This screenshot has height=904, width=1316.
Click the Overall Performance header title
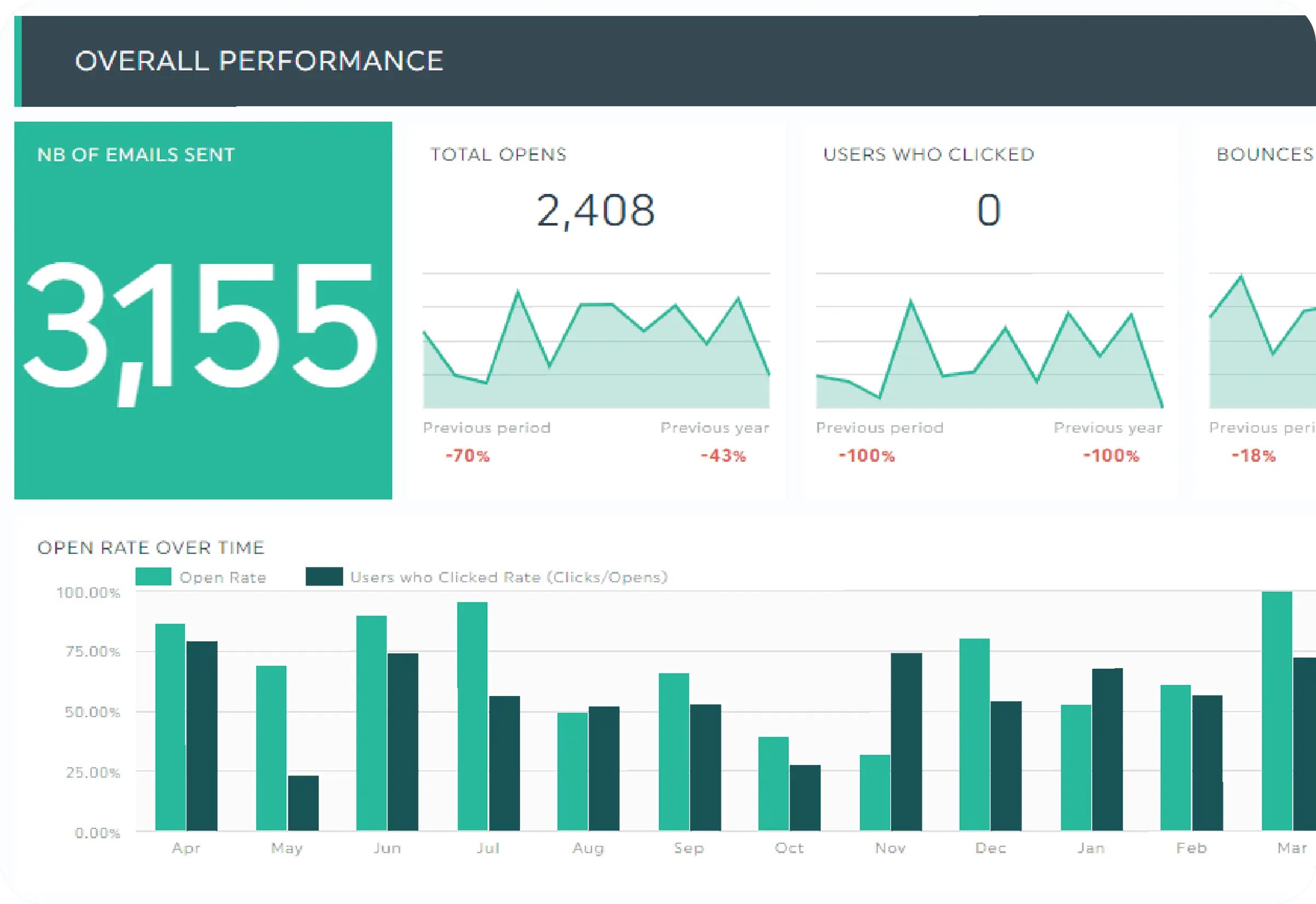coord(259,61)
